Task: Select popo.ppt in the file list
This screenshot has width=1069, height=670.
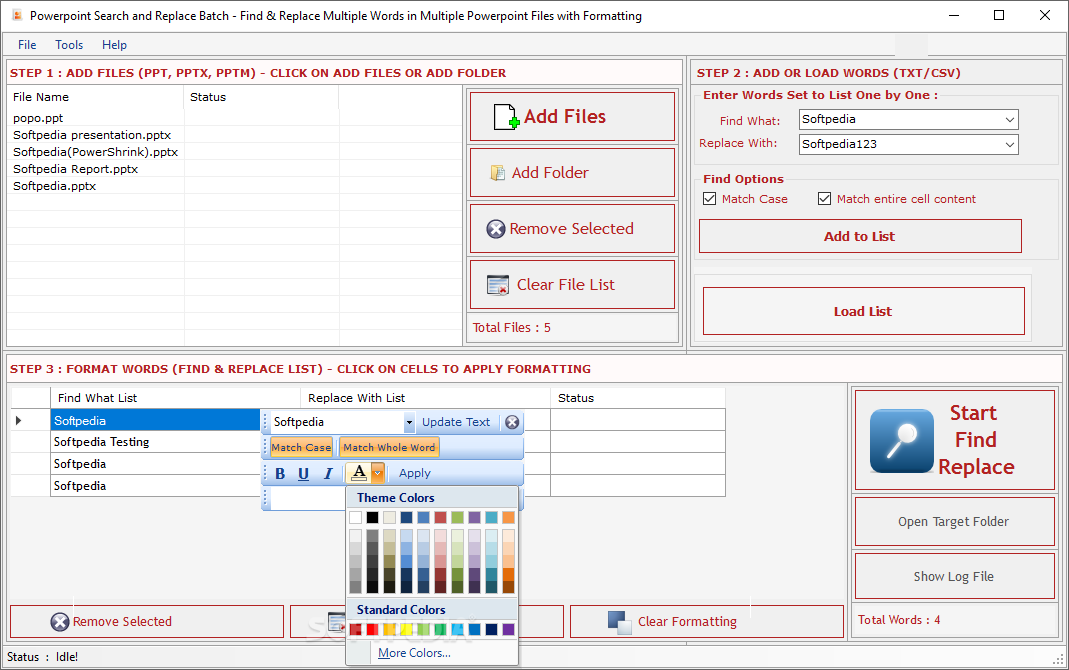Action: coord(38,118)
